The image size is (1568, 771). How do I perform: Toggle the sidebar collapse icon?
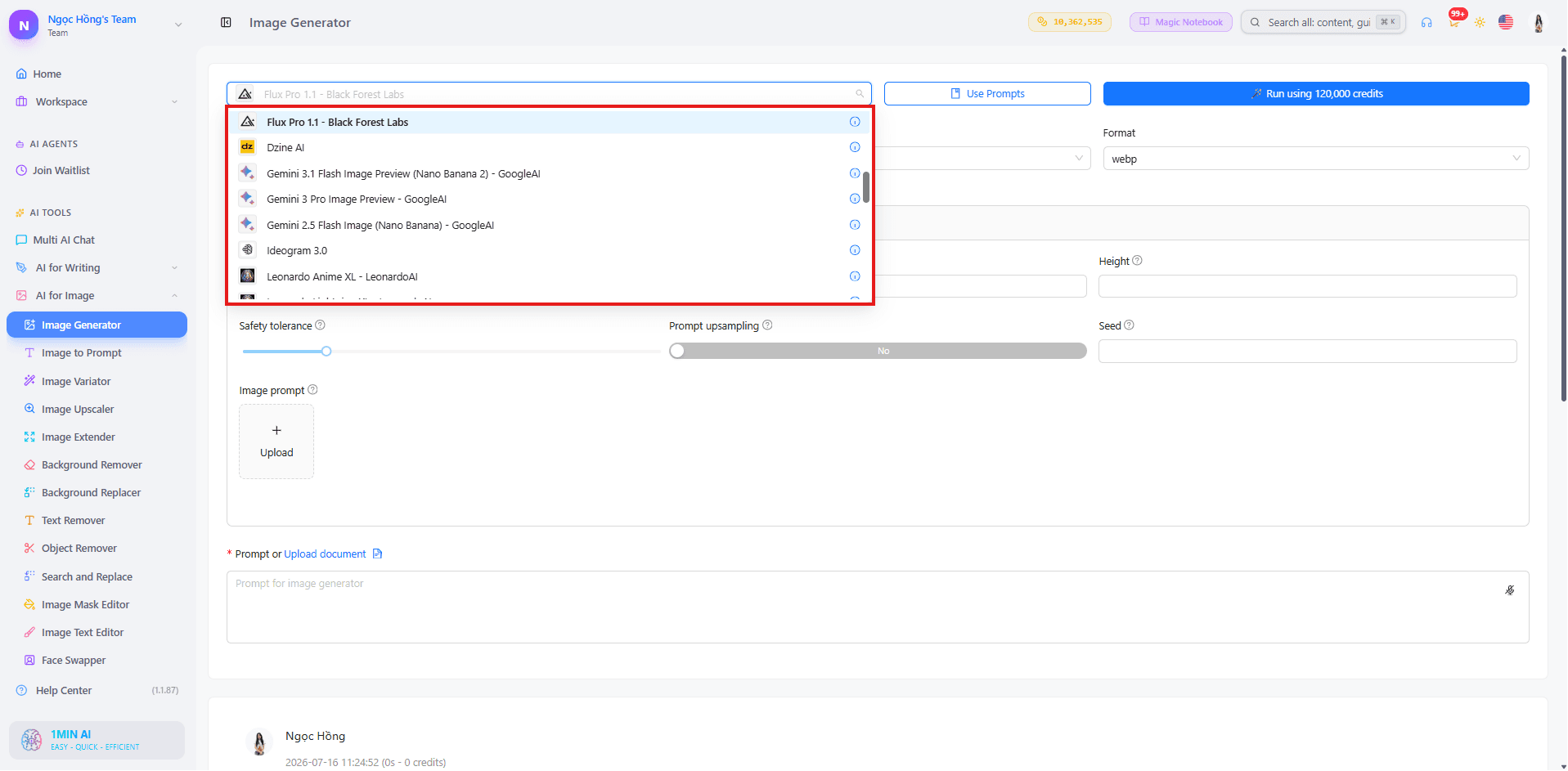point(226,22)
